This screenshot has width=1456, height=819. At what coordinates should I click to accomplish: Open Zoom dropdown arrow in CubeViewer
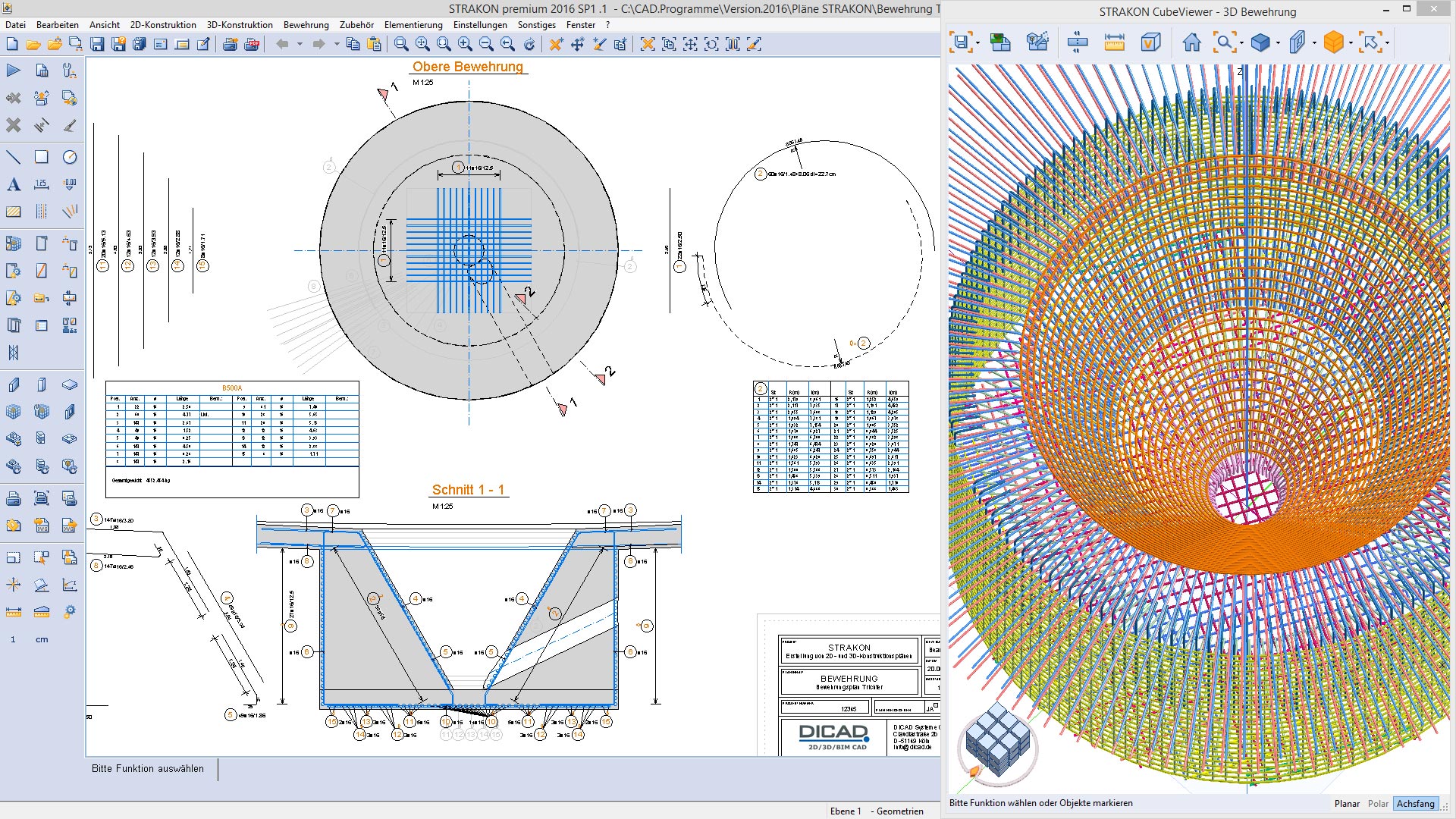(x=1241, y=42)
